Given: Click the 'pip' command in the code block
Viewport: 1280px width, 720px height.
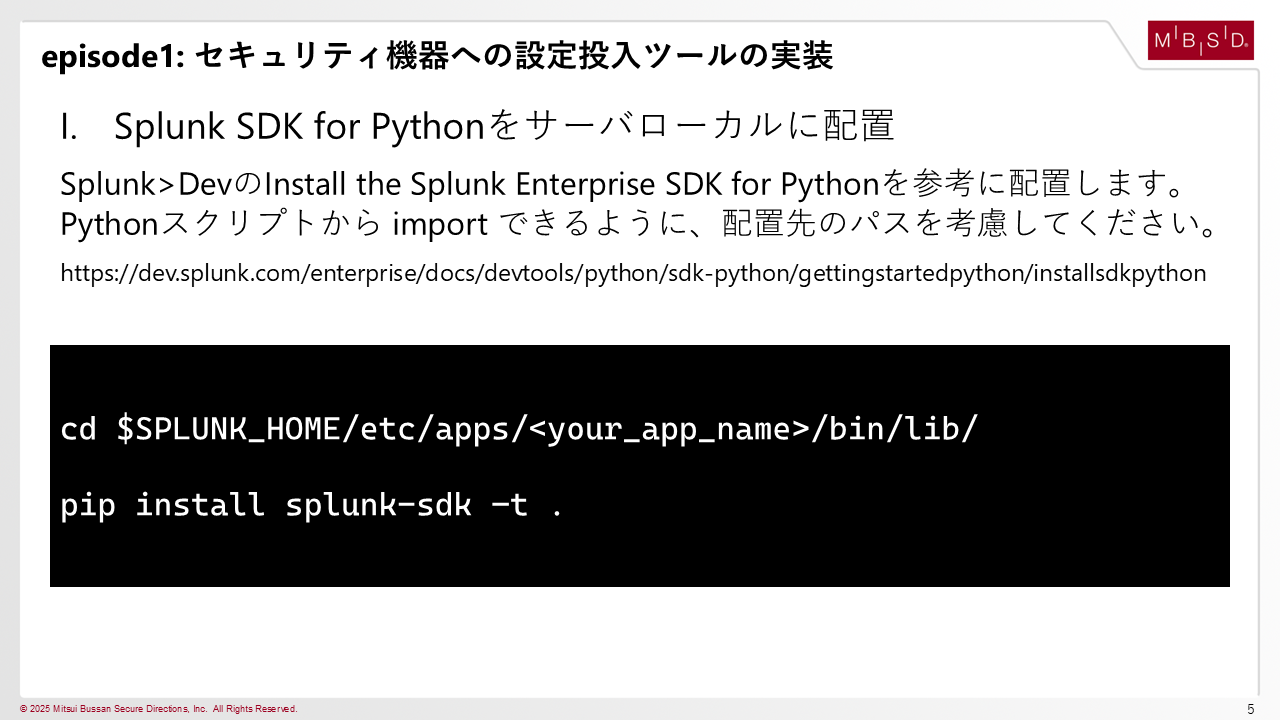Looking at the screenshot, I should point(88,505).
